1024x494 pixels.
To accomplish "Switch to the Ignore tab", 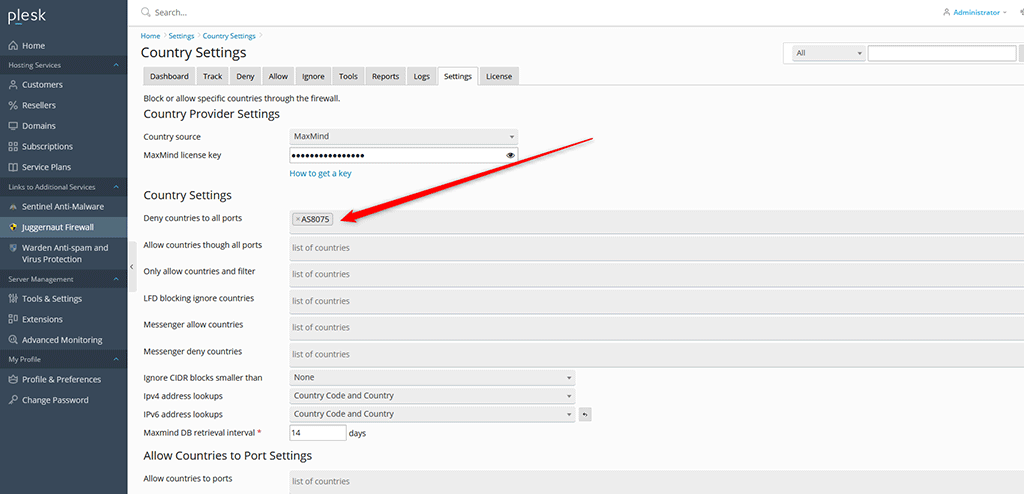I will (x=313, y=76).
